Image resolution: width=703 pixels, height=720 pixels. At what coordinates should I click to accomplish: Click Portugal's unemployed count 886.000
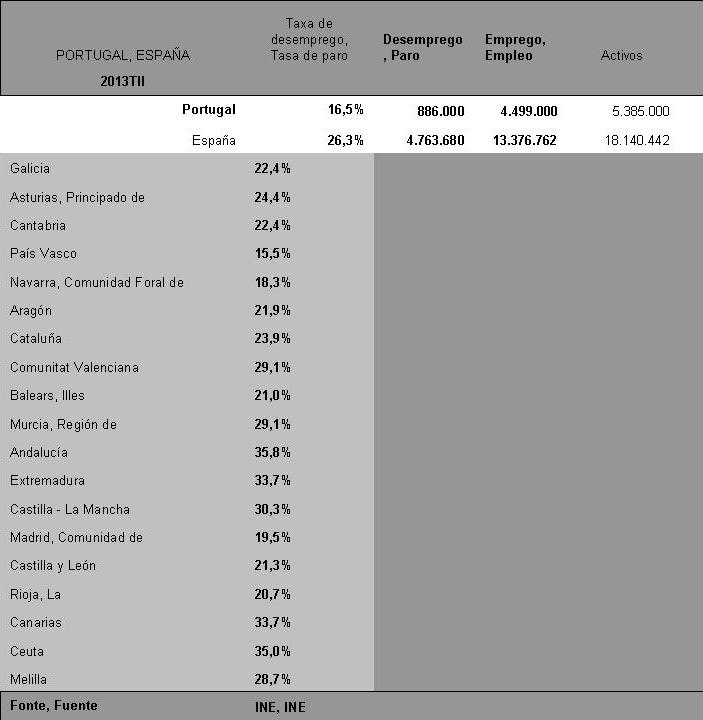(440, 111)
